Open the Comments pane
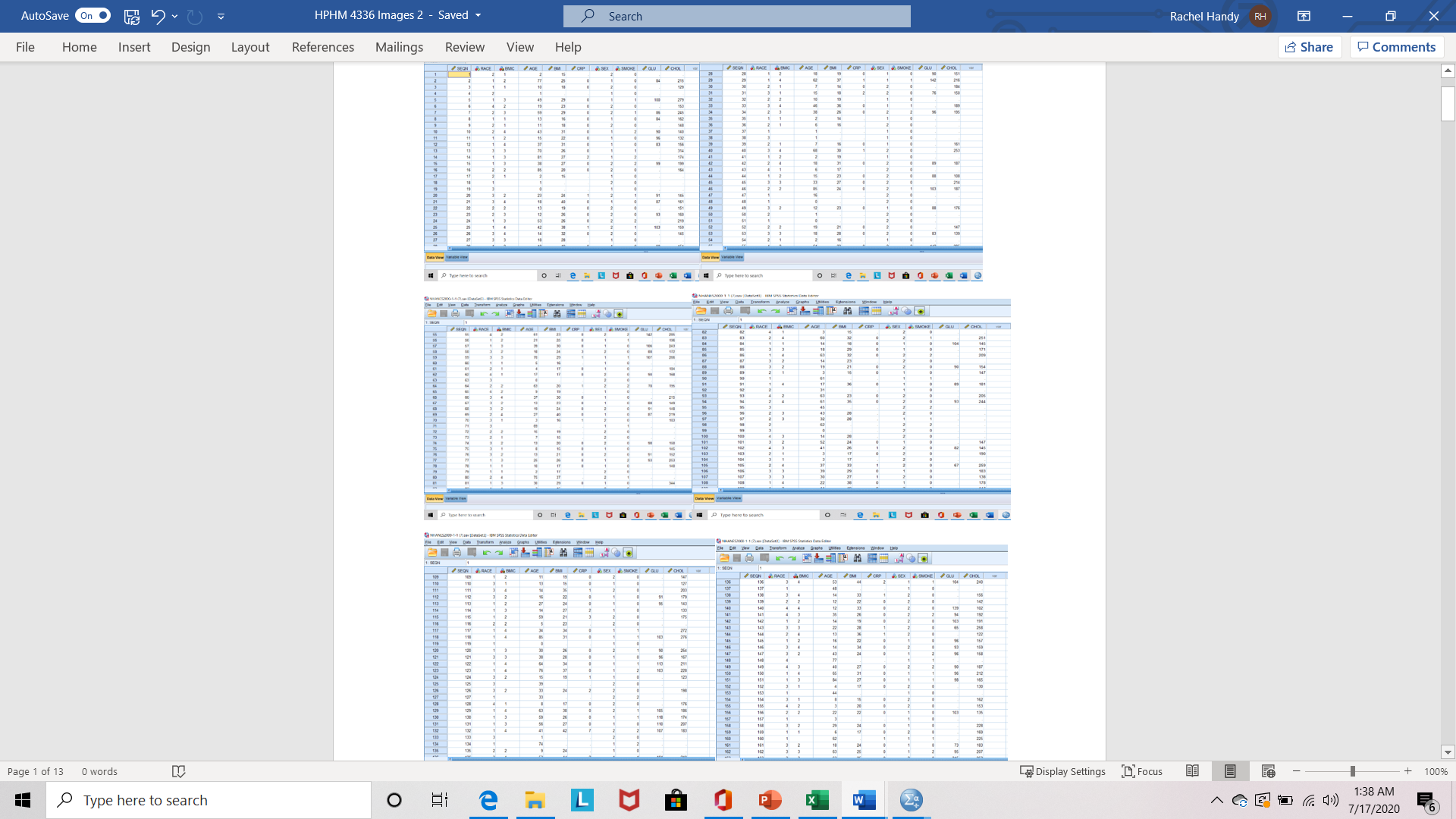This screenshot has height=819, width=1456. 1396,46
